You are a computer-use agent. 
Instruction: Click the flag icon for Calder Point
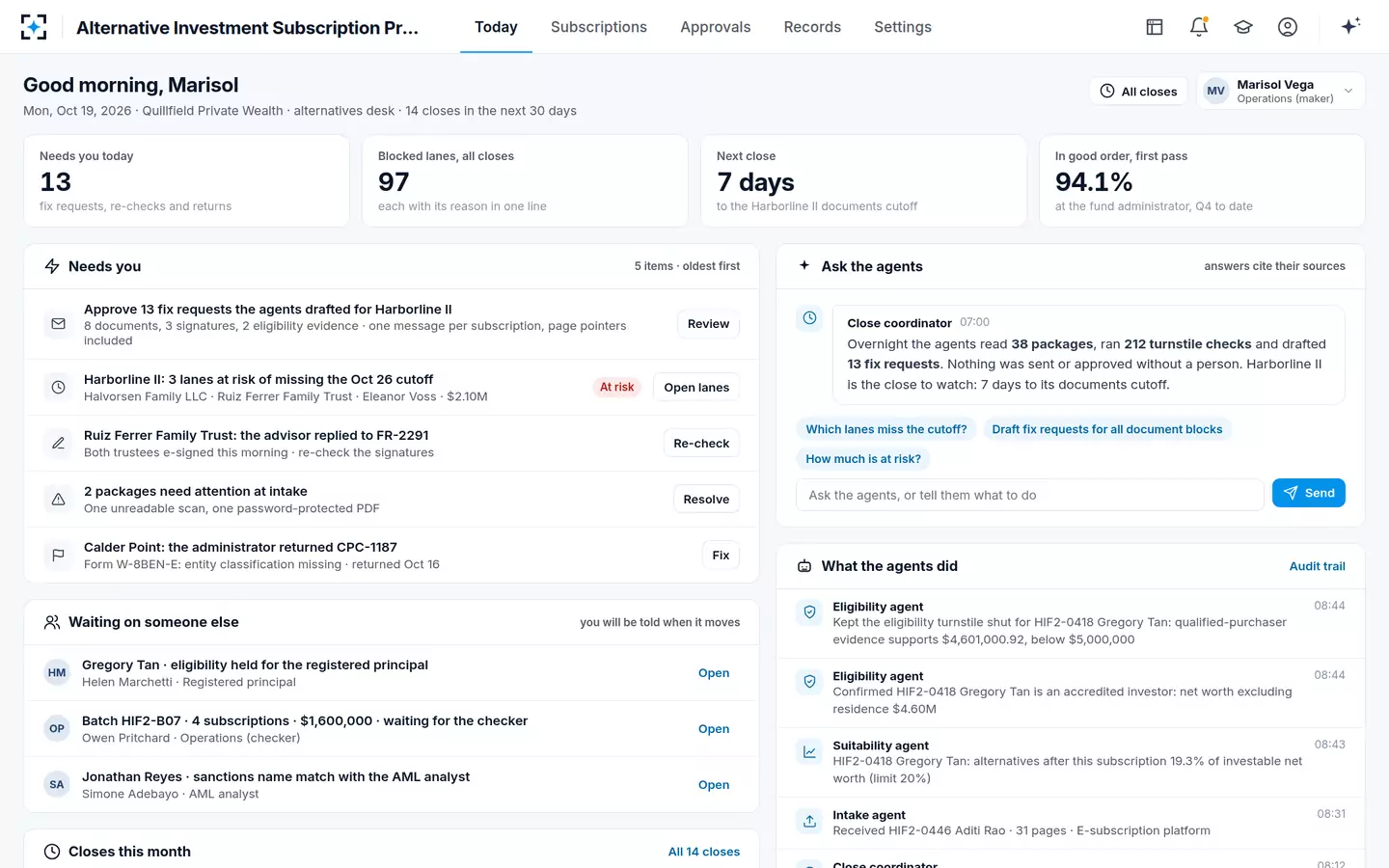click(58, 556)
